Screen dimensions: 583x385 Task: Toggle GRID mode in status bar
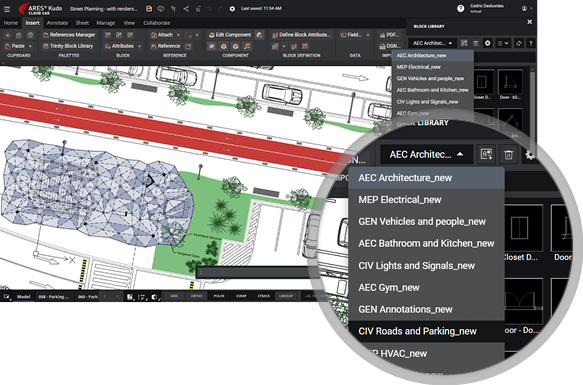point(174,296)
